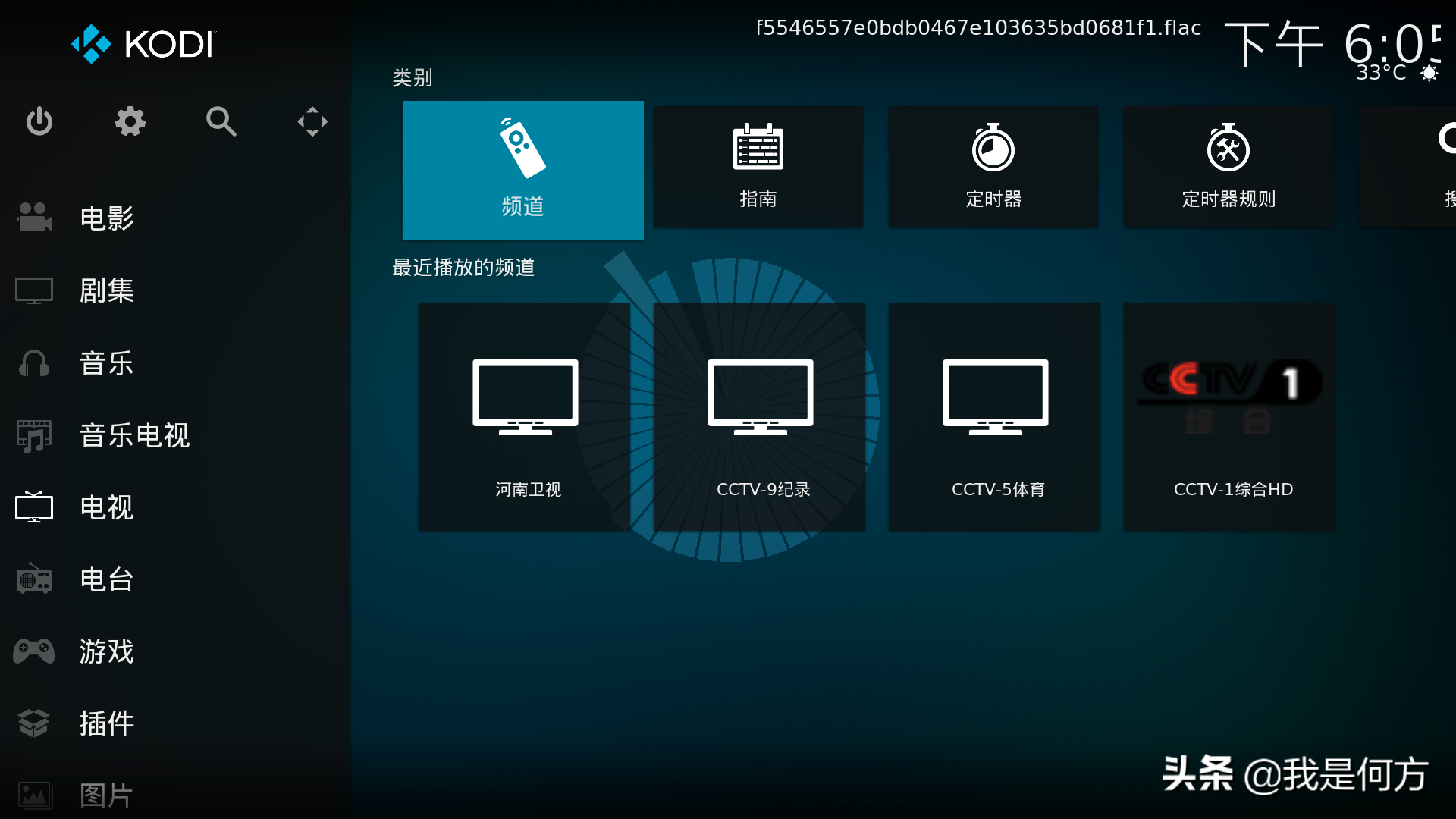The width and height of the screenshot is (1456, 819).
Task: Click the search magnifier icon
Action: (221, 121)
